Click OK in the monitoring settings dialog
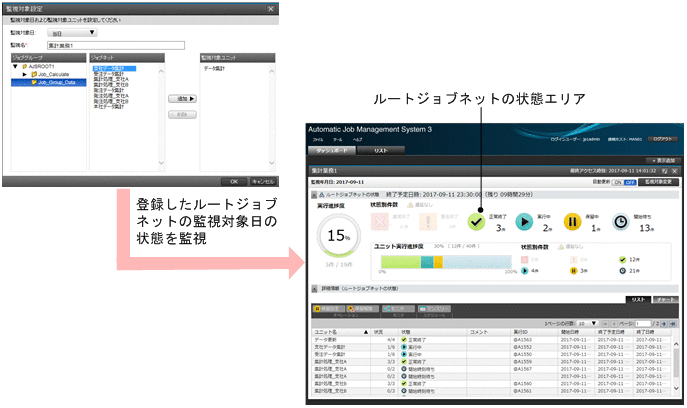 coord(234,181)
